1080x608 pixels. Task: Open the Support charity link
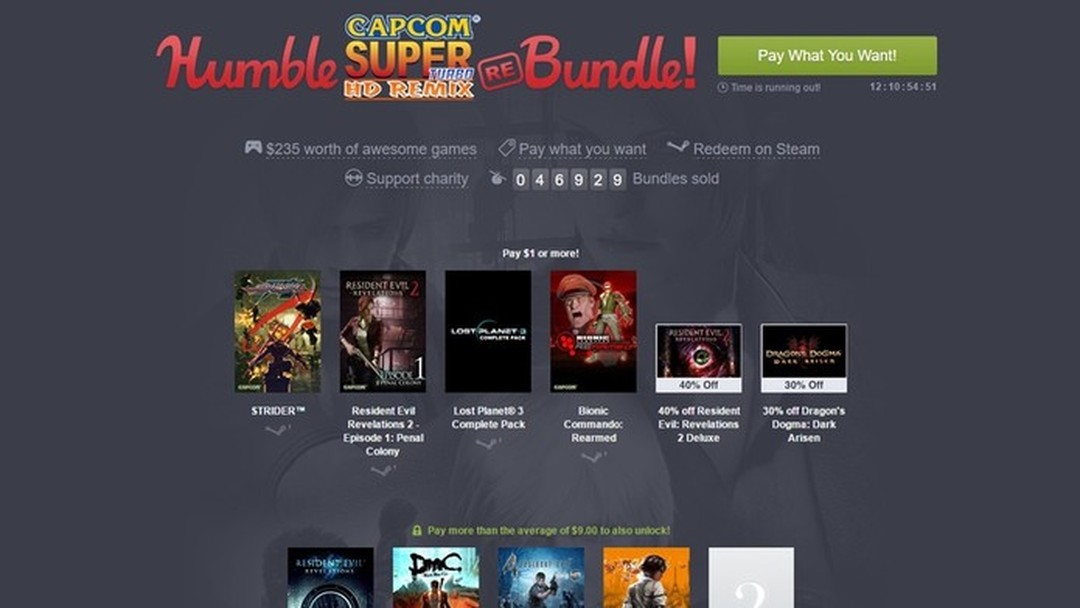[417, 179]
